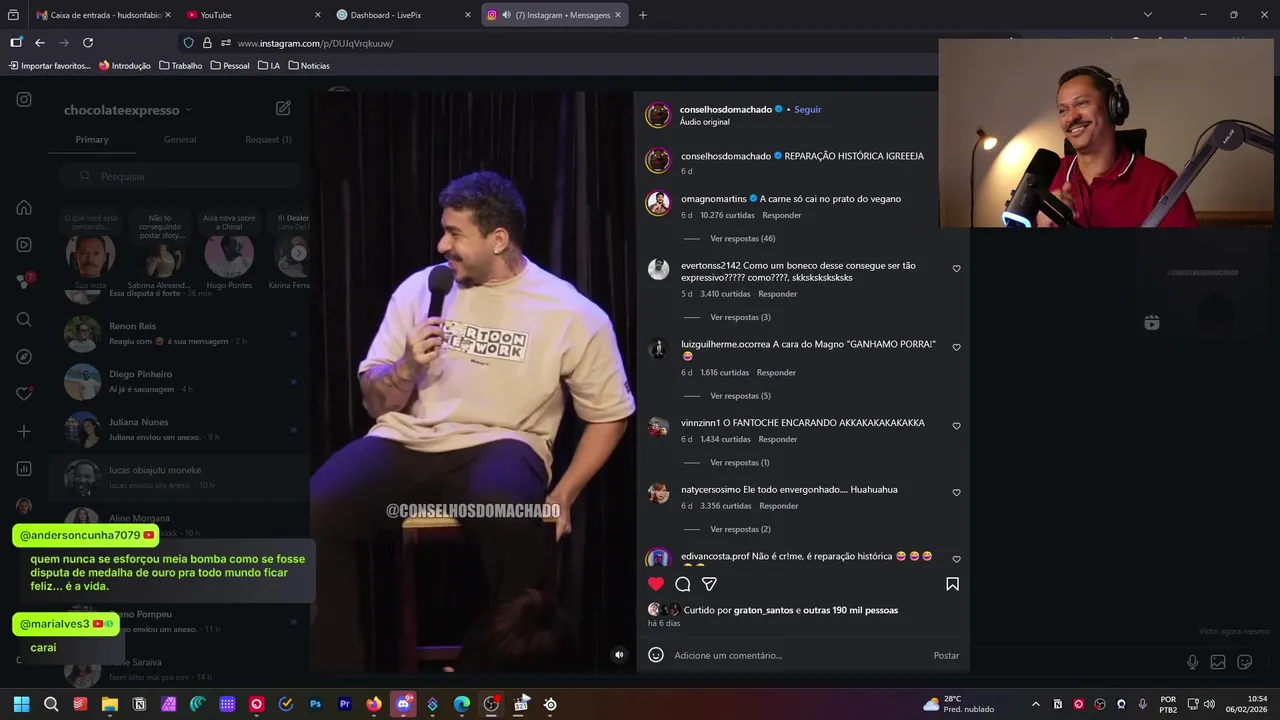Expand Ver respostas (1)
This screenshot has height=720, width=1280.
point(740,463)
